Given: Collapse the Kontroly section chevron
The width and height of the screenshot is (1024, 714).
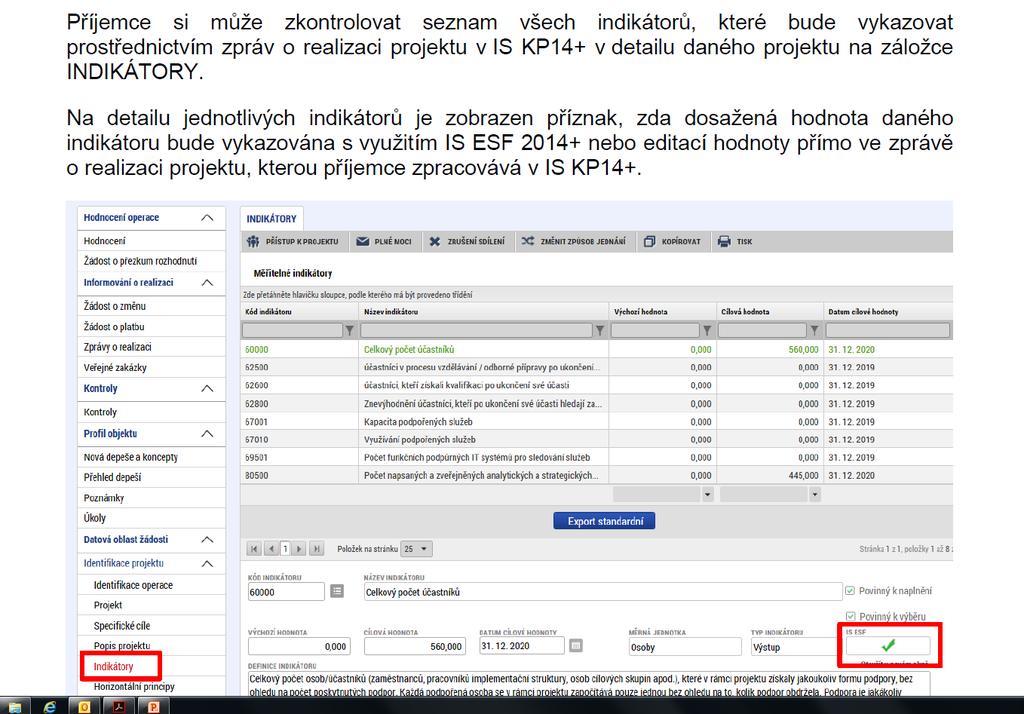Looking at the screenshot, I should coord(207,388).
